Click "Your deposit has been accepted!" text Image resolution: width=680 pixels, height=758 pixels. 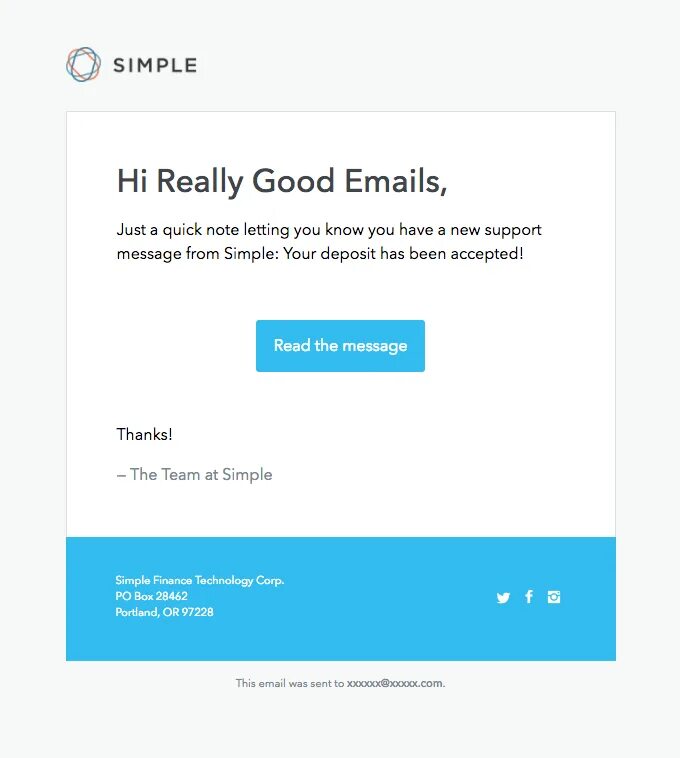point(403,254)
